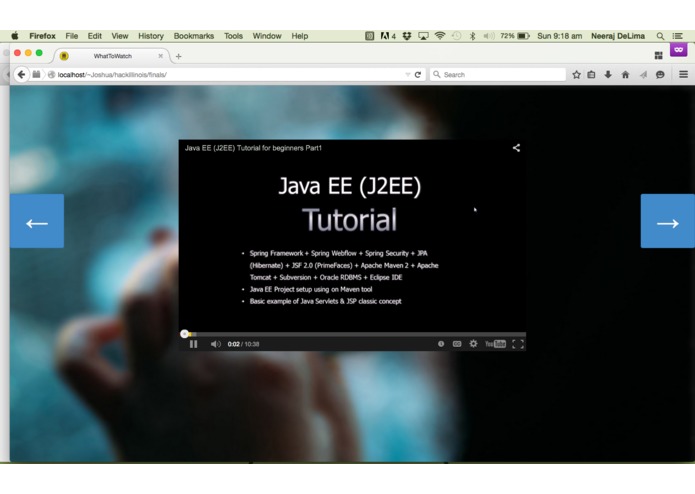Click the Neeraj DeLima user name

point(617,36)
